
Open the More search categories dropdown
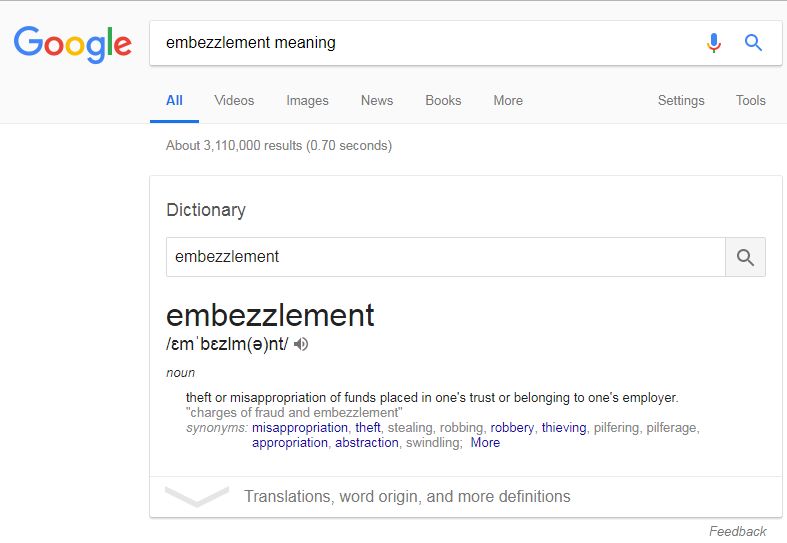pyautogui.click(x=508, y=100)
